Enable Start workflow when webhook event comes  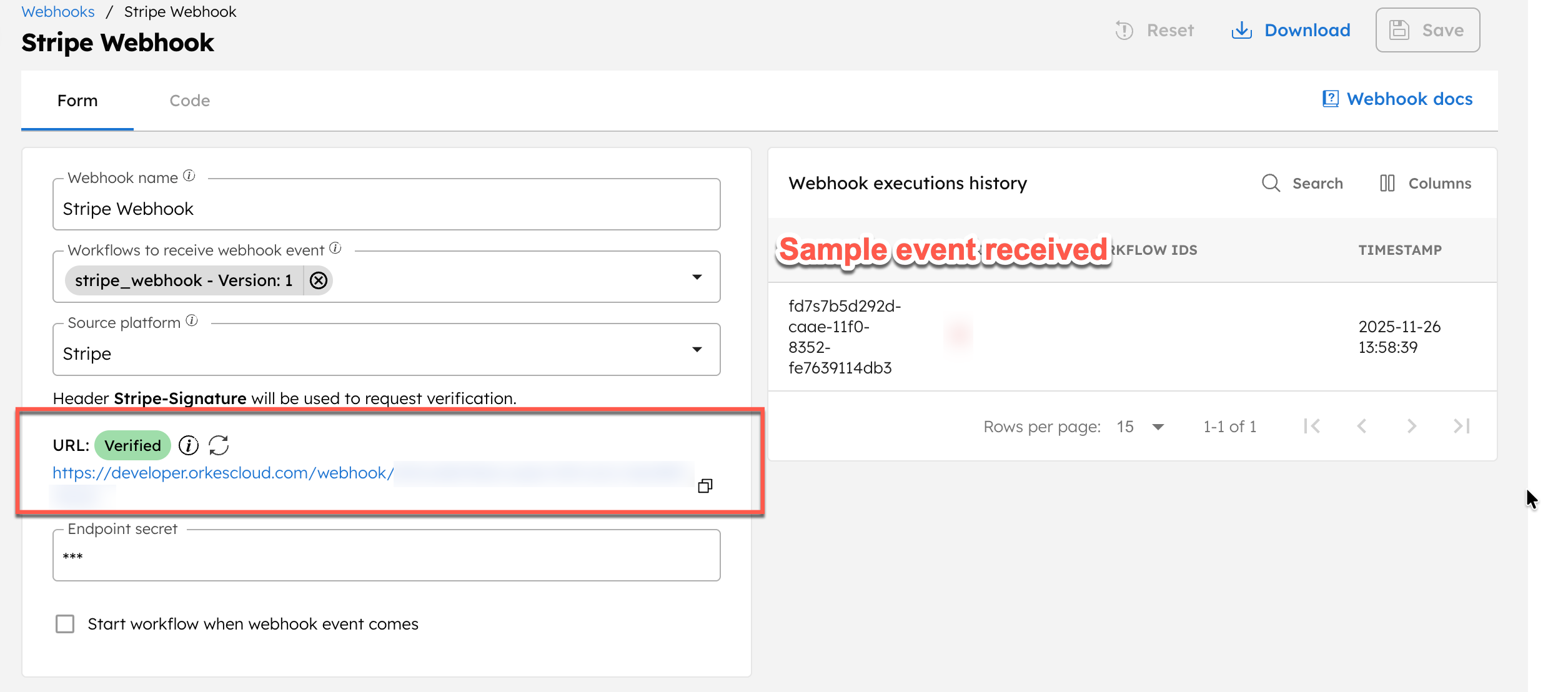coord(65,623)
